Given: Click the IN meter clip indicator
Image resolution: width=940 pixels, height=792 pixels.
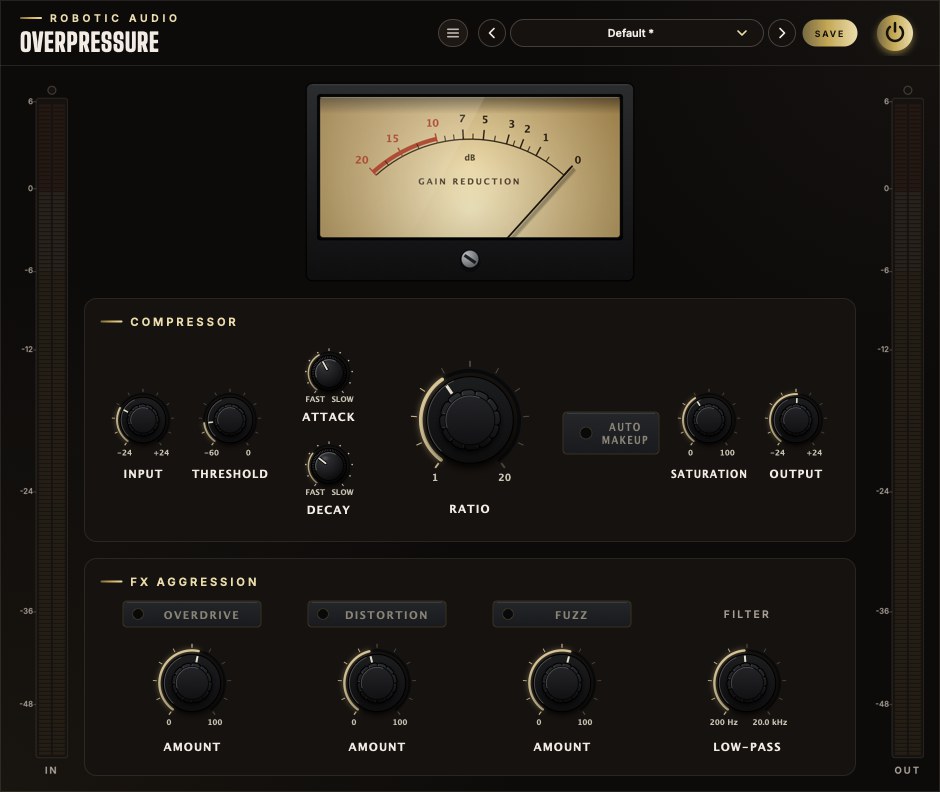Looking at the screenshot, I should click(52, 90).
